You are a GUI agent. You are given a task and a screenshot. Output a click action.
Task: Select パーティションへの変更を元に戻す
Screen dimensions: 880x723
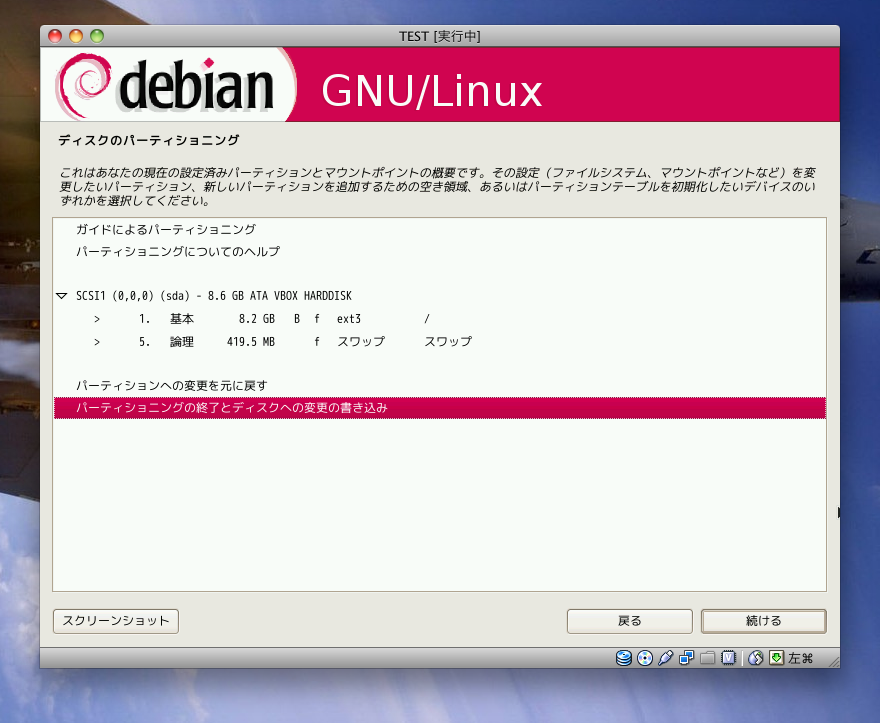tap(439, 386)
